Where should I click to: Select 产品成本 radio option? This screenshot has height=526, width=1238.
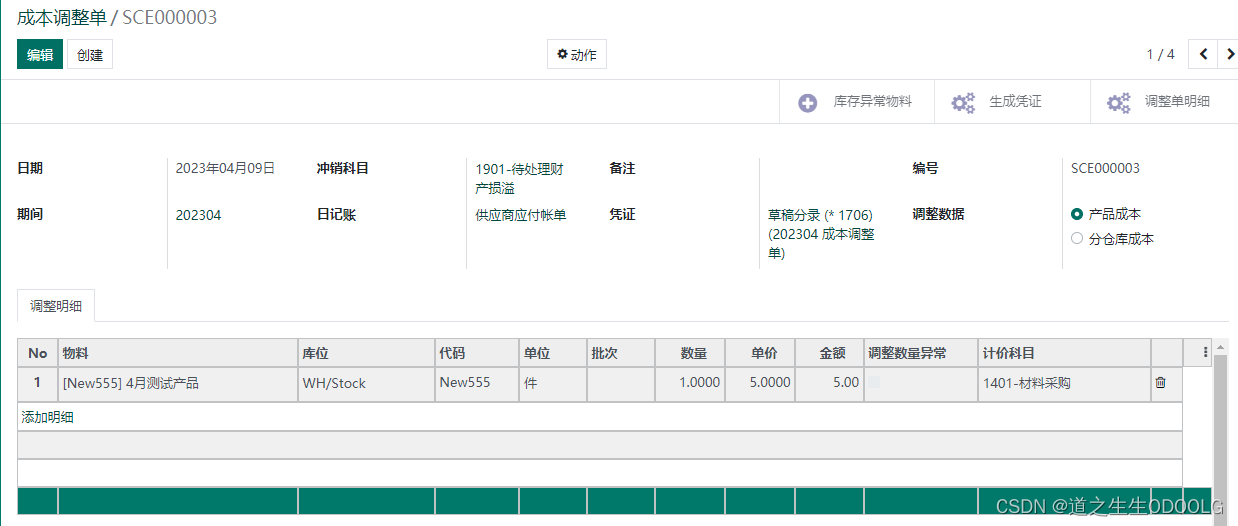(1077, 214)
